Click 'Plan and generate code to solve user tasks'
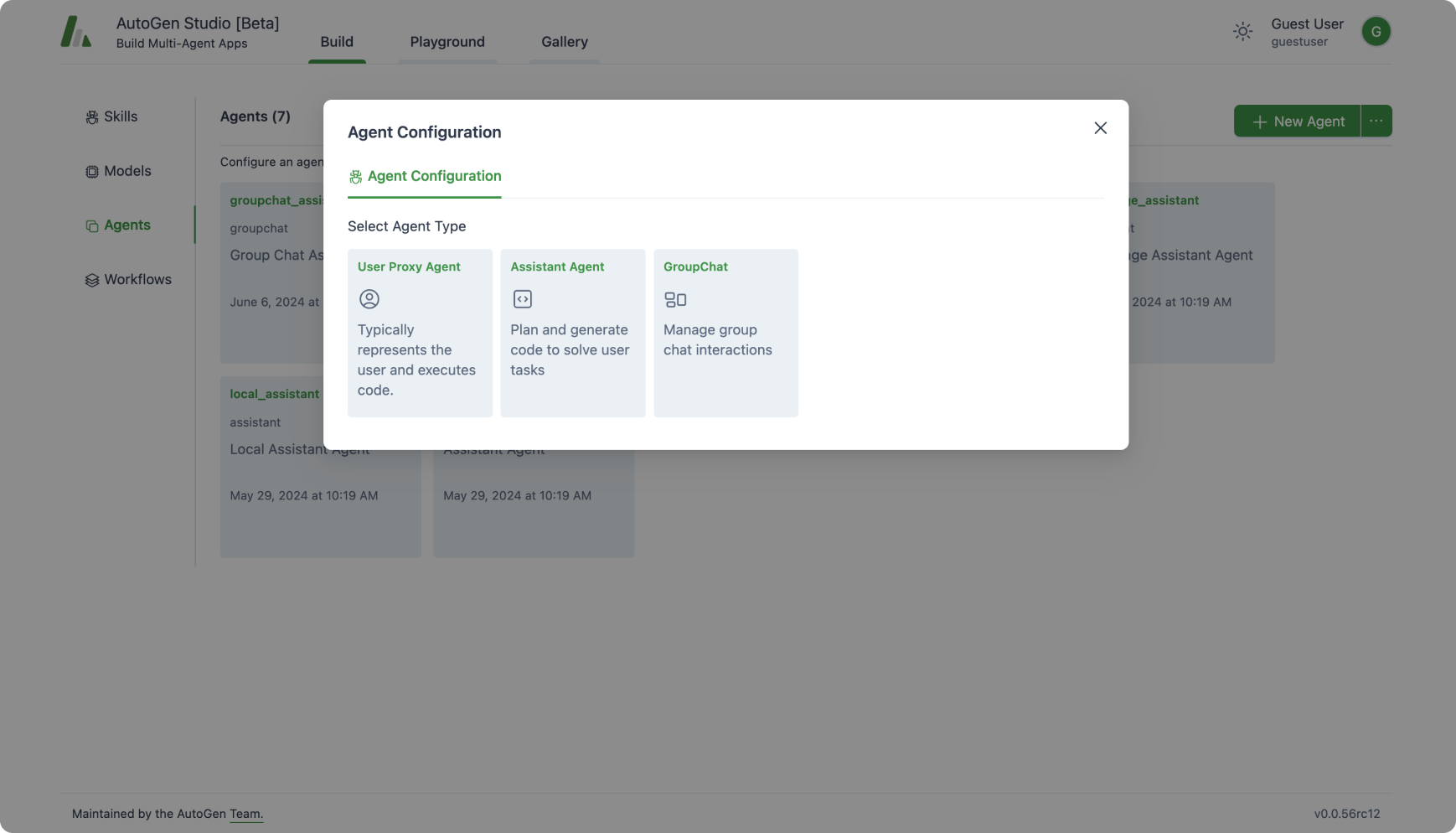 pyautogui.click(x=570, y=350)
